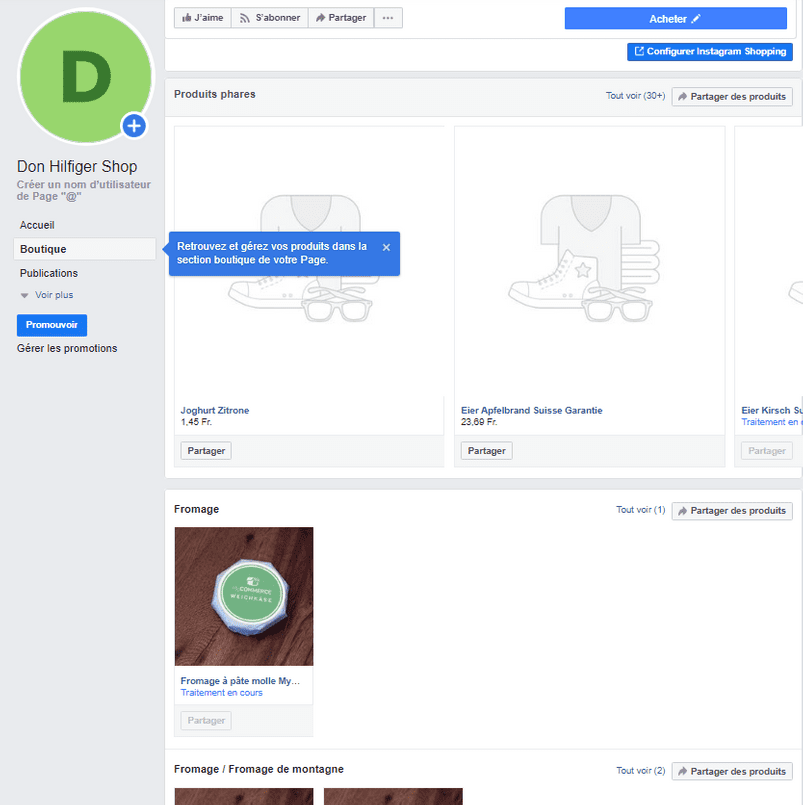Image resolution: width=803 pixels, height=805 pixels.
Task: Click Eier Apfelbrand Suisse Garantie name
Action: pos(531,410)
